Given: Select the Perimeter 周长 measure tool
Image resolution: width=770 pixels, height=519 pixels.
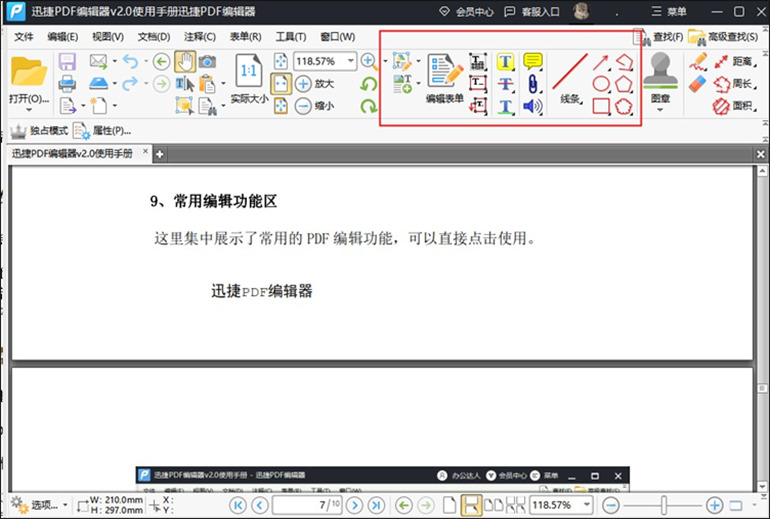Looking at the screenshot, I should [735, 84].
